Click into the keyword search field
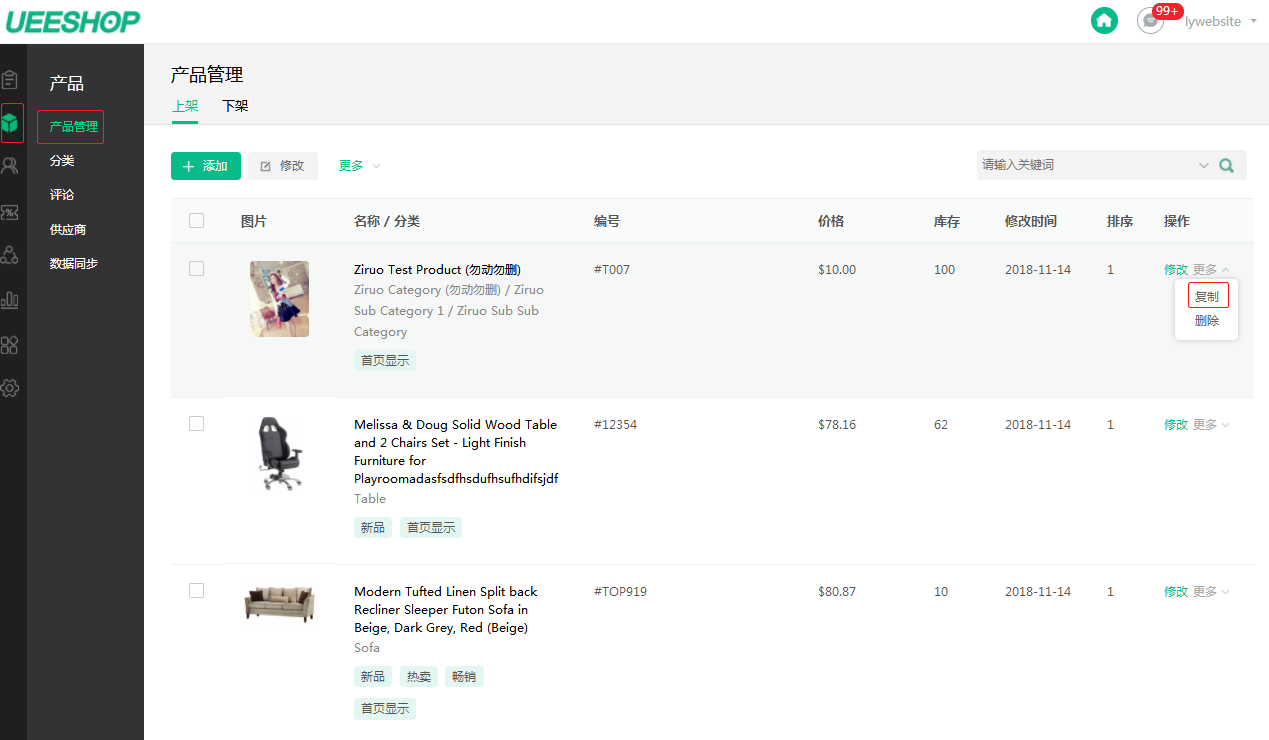1269x740 pixels. 1086,165
